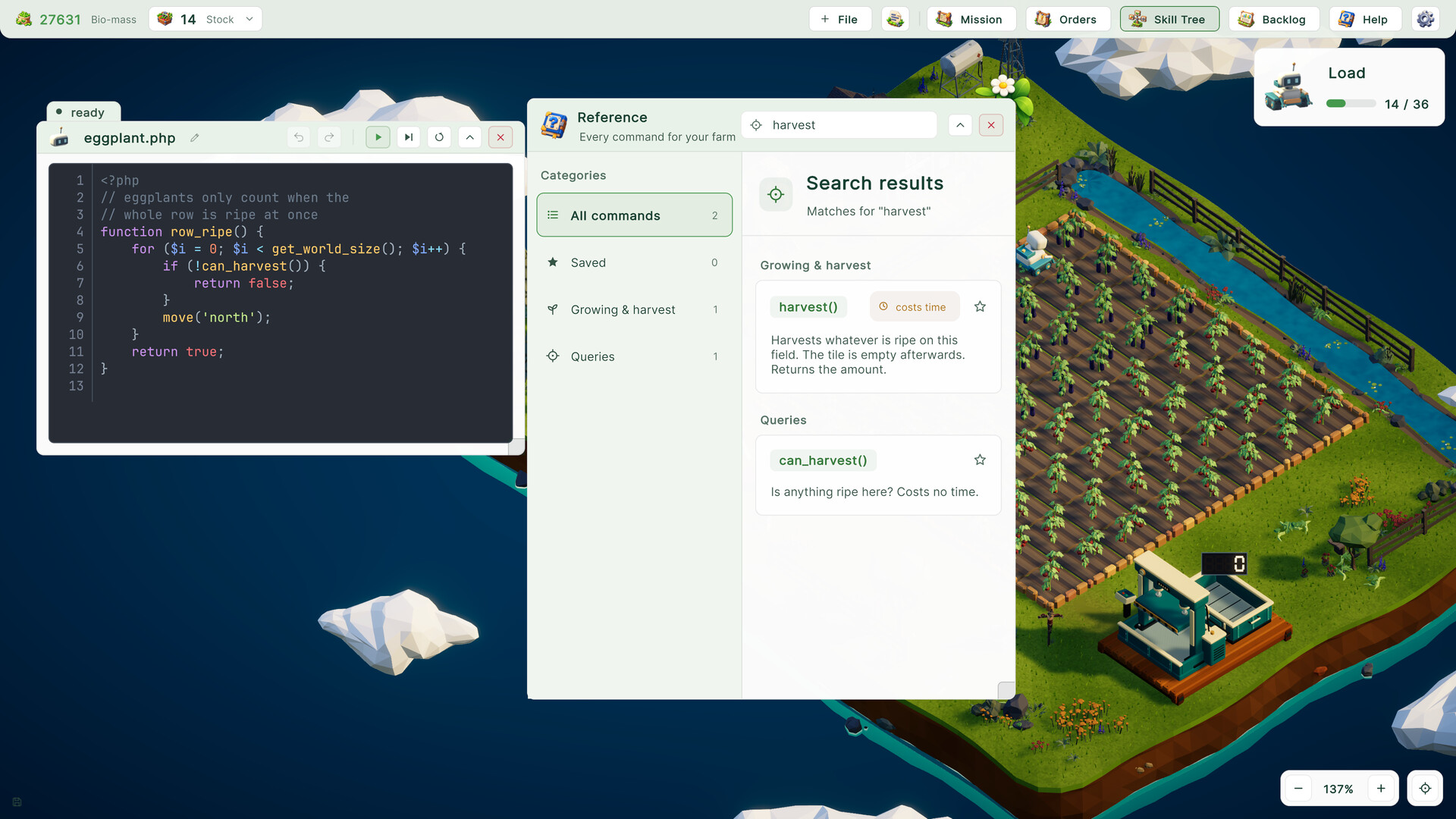Image resolution: width=1456 pixels, height=819 pixels.
Task: Open the Saved commands category
Action: (634, 262)
